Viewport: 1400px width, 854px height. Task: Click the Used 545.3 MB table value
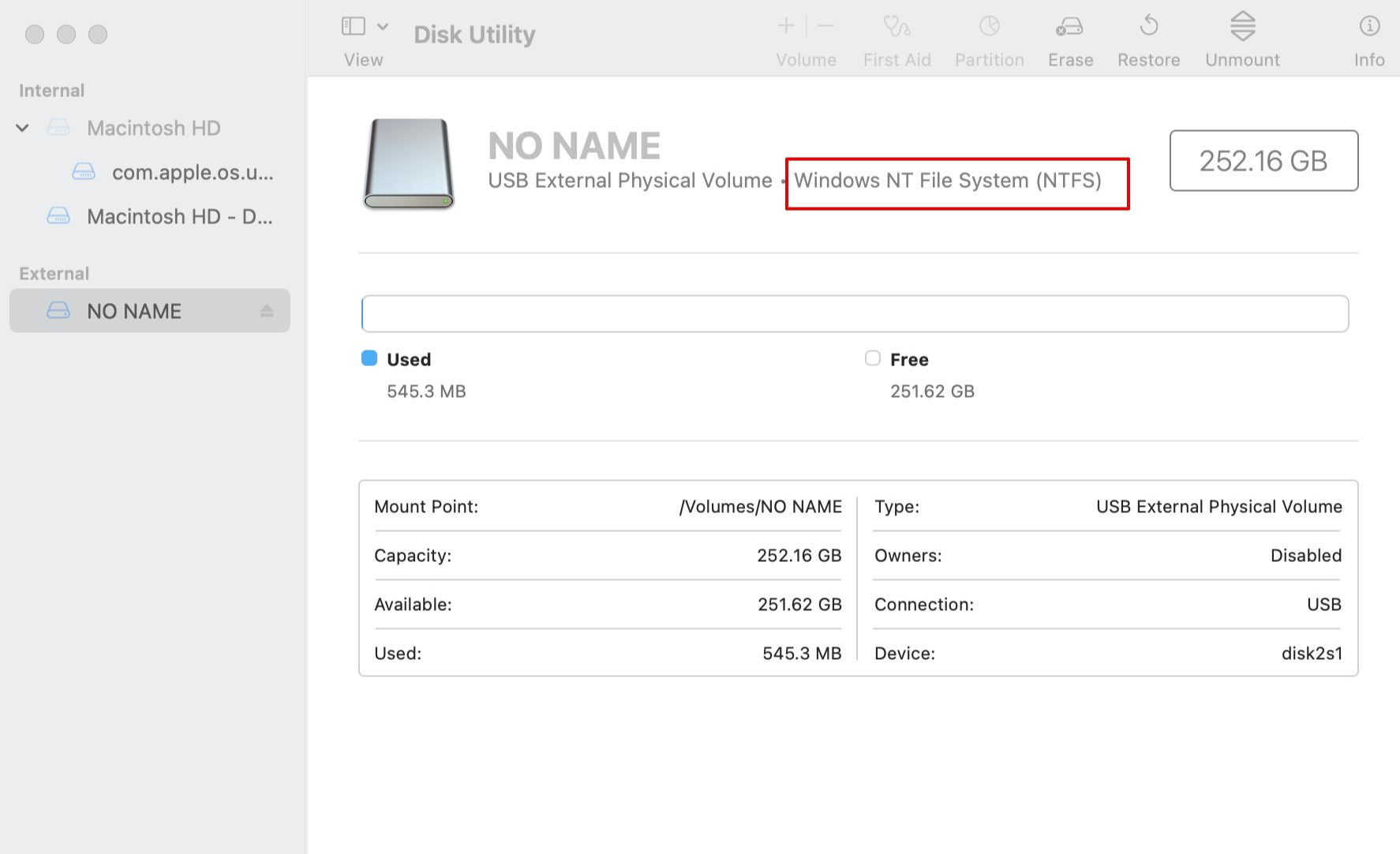(x=802, y=654)
